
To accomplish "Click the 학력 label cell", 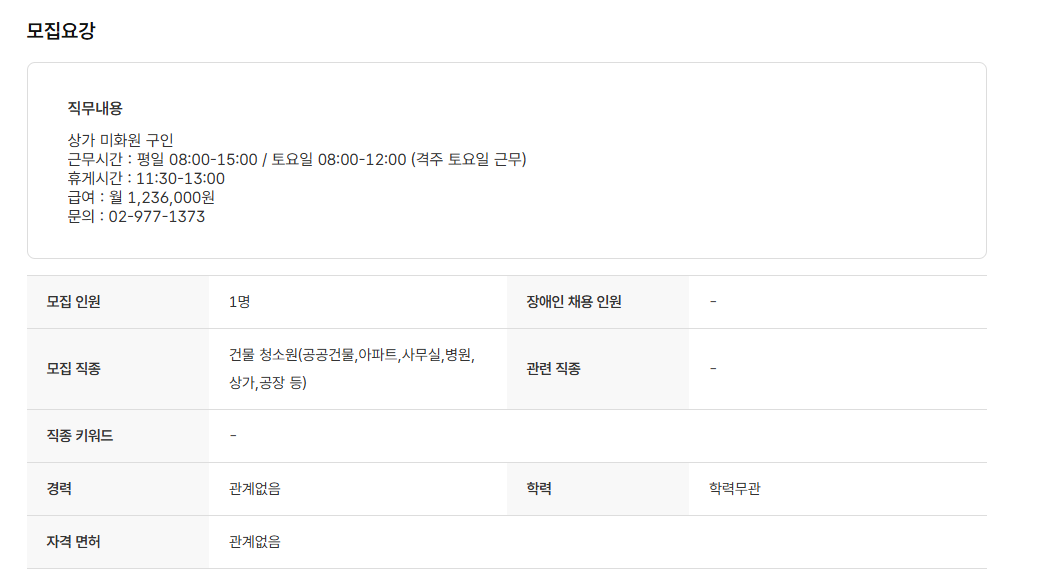I will [540, 489].
